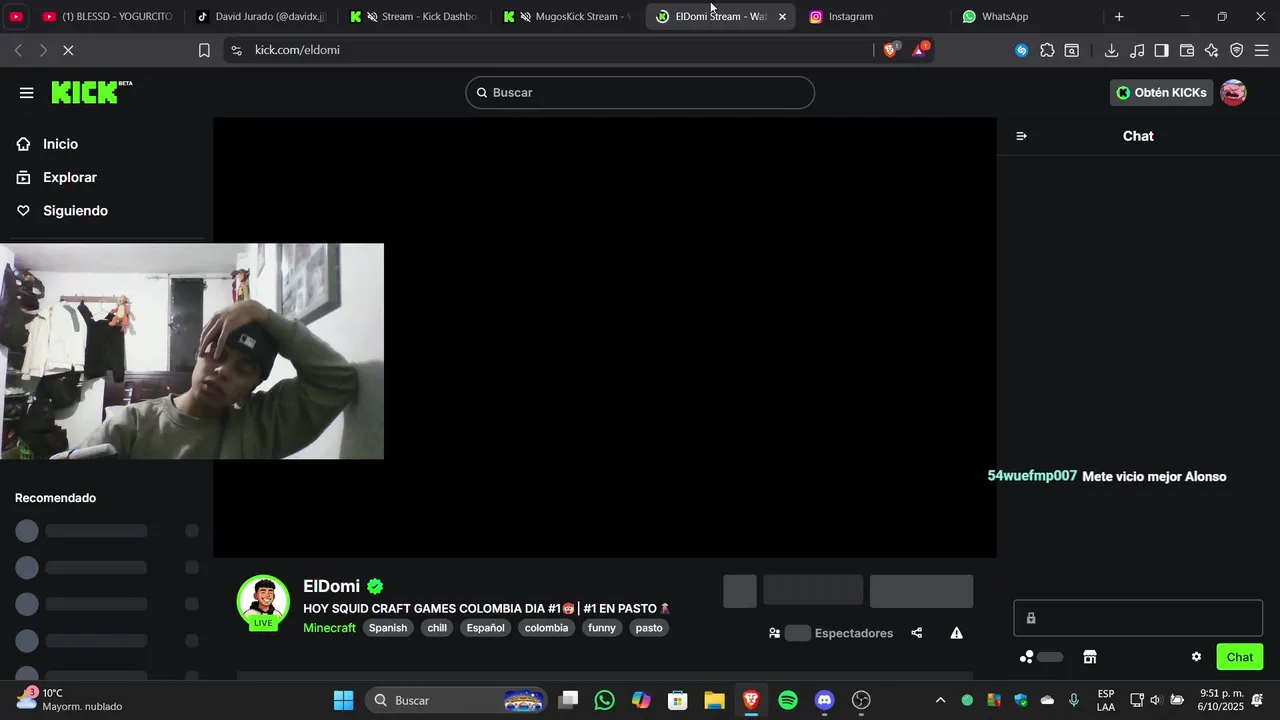Open the weather widget 10°C

click(70, 700)
